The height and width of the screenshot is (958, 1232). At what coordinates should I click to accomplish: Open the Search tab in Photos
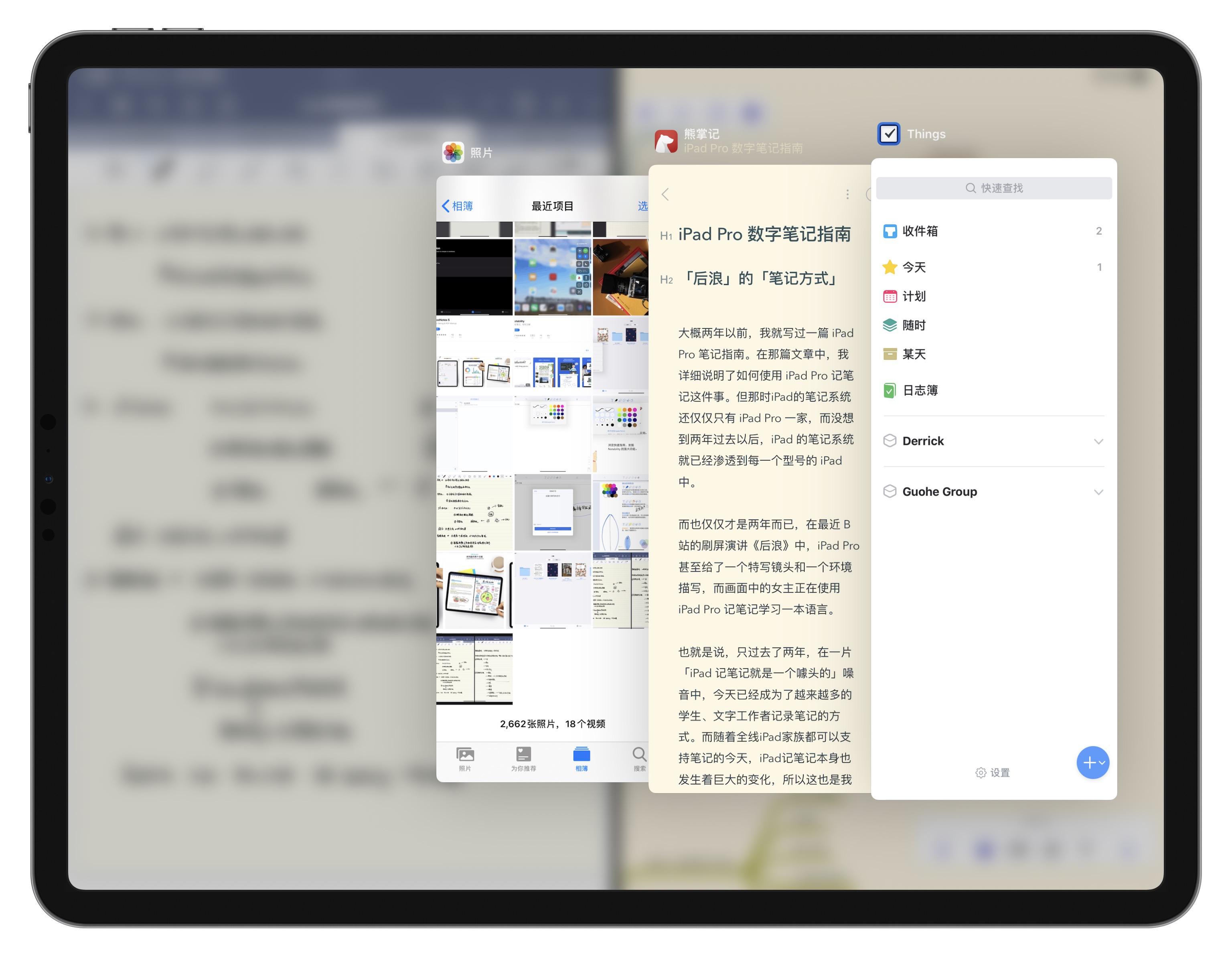pyautogui.click(x=639, y=759)
